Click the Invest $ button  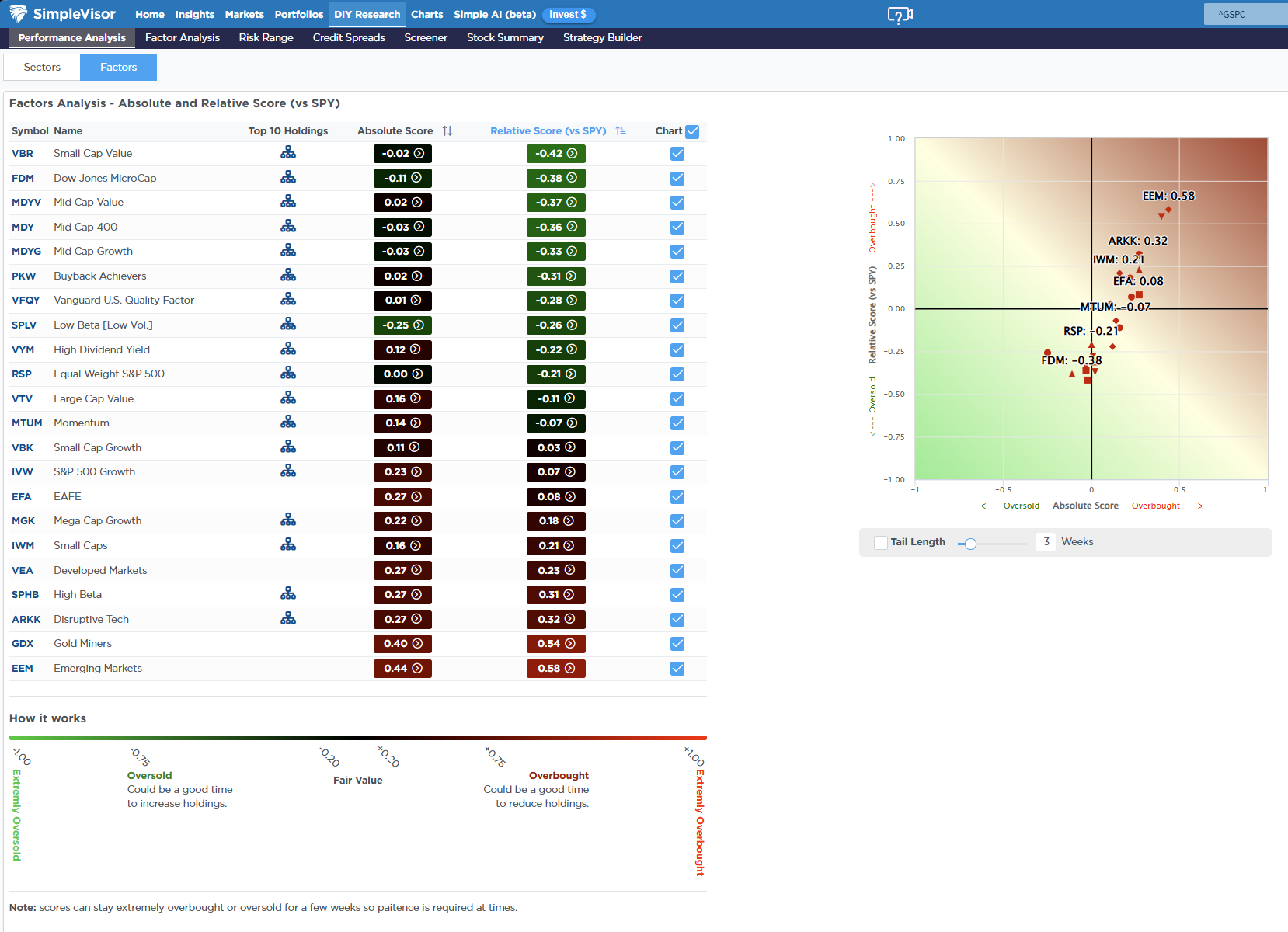[568, 15]
